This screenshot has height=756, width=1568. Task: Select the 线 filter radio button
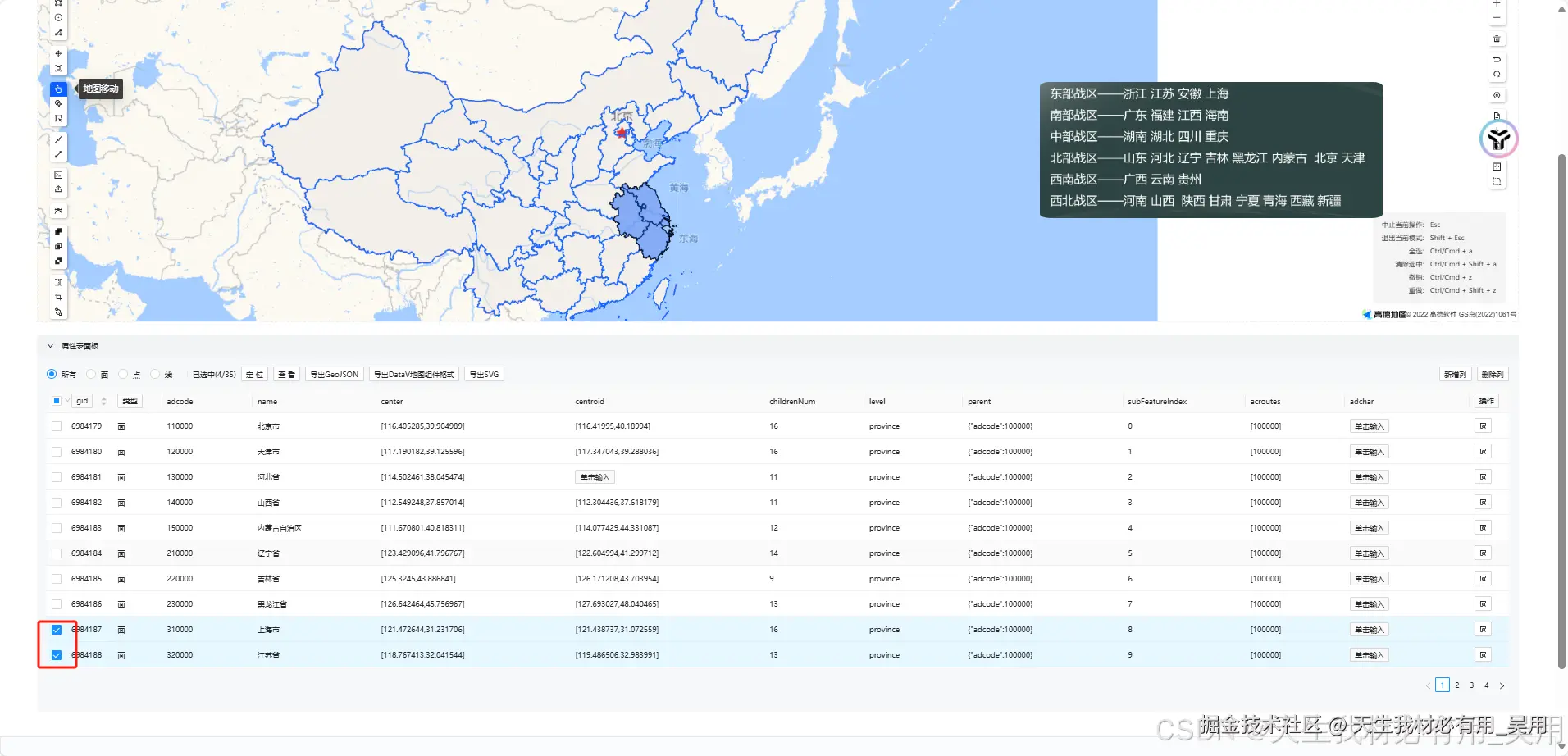click(x=155, y=375)
